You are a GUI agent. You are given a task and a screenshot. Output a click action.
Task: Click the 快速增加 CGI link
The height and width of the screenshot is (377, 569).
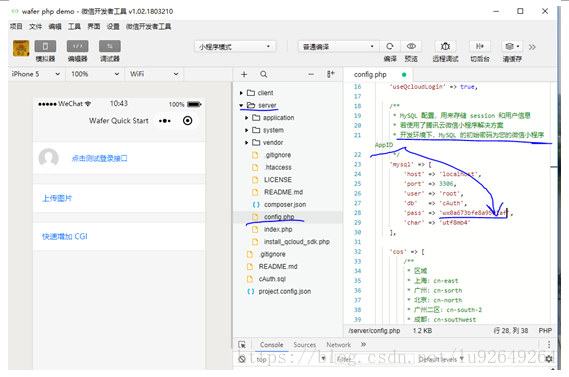(65, 237)
